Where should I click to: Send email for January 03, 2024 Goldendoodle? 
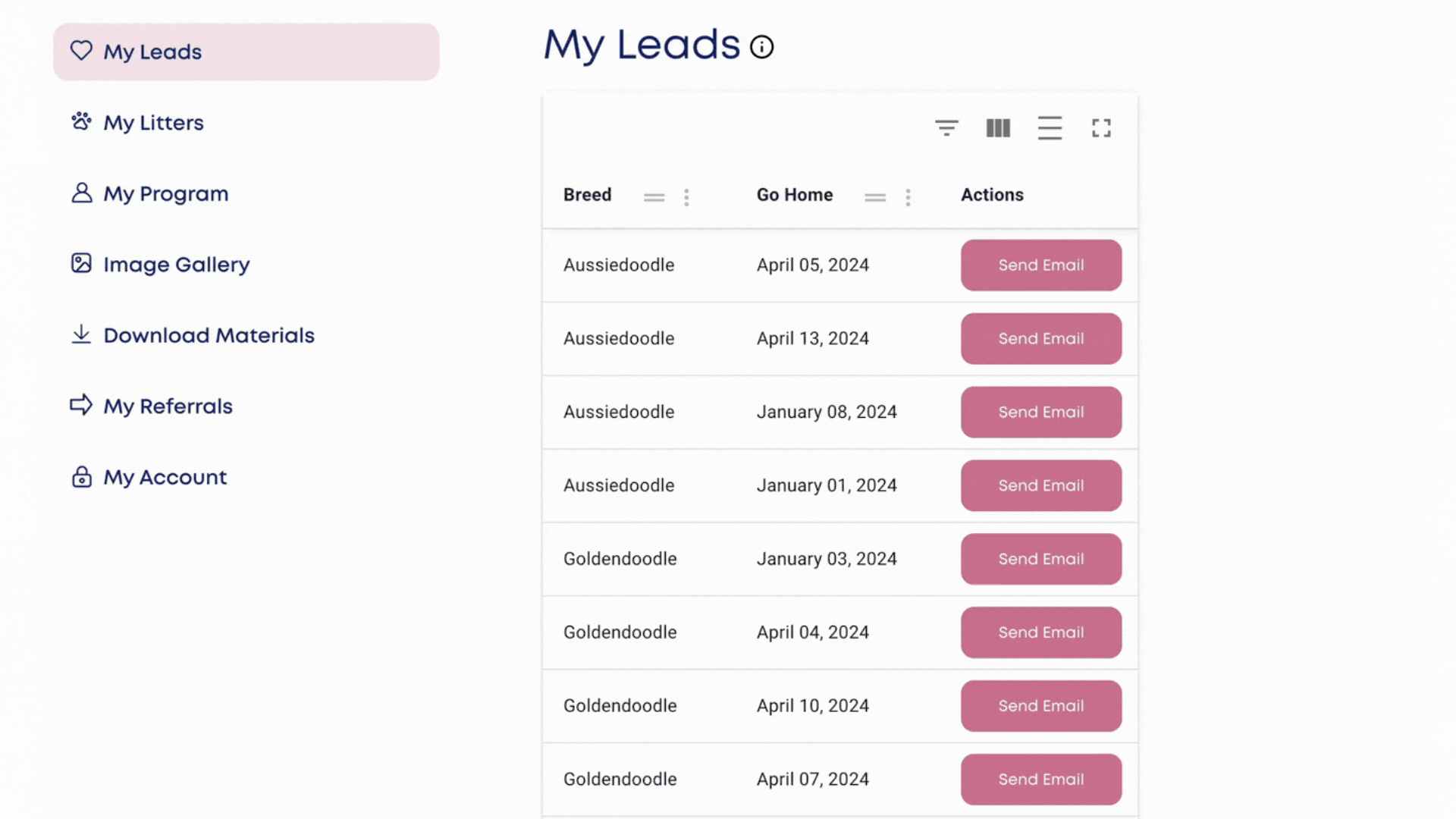click(1040, 559)
